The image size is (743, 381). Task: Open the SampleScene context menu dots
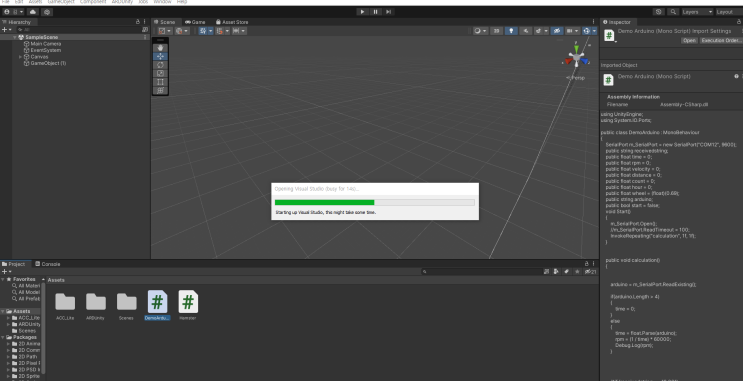(x=145, y=37)
